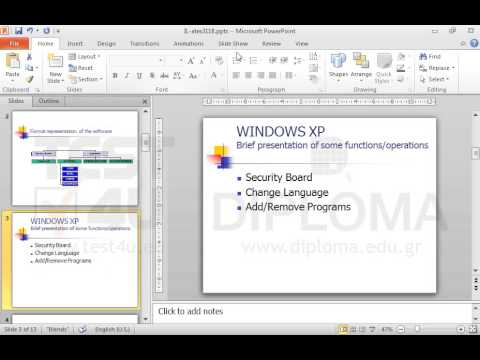This screenshot has width=480, height=360.
Task: Toggle text Shadow formatting
Action: [152, 76]
